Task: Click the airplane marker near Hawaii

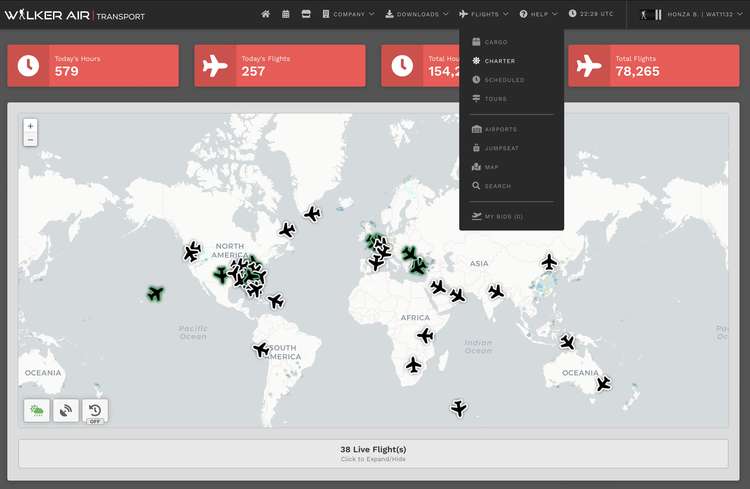Action: pyautogui.click(x=154, y=293)
